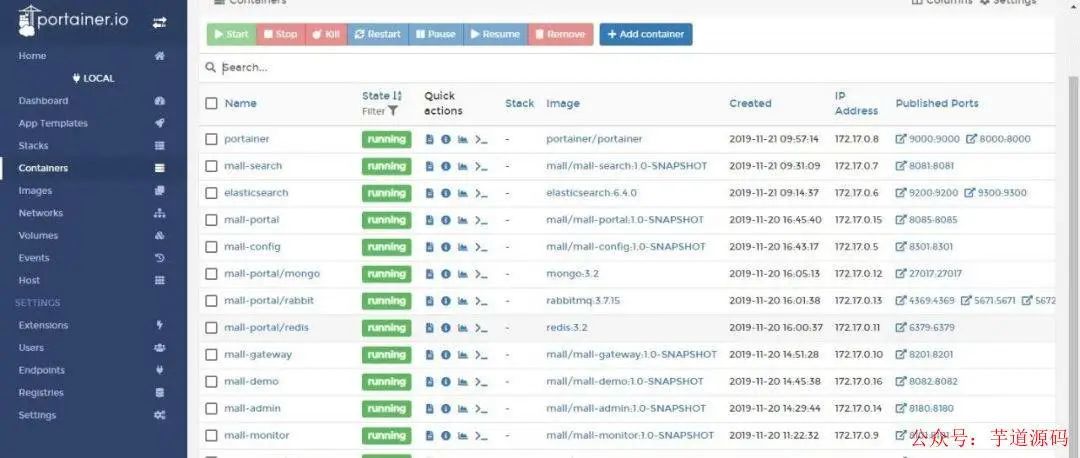This screenshot has height=458, width=1080.
Task: Open logs icon for mall-gateway row
Action: pos(429,355)
